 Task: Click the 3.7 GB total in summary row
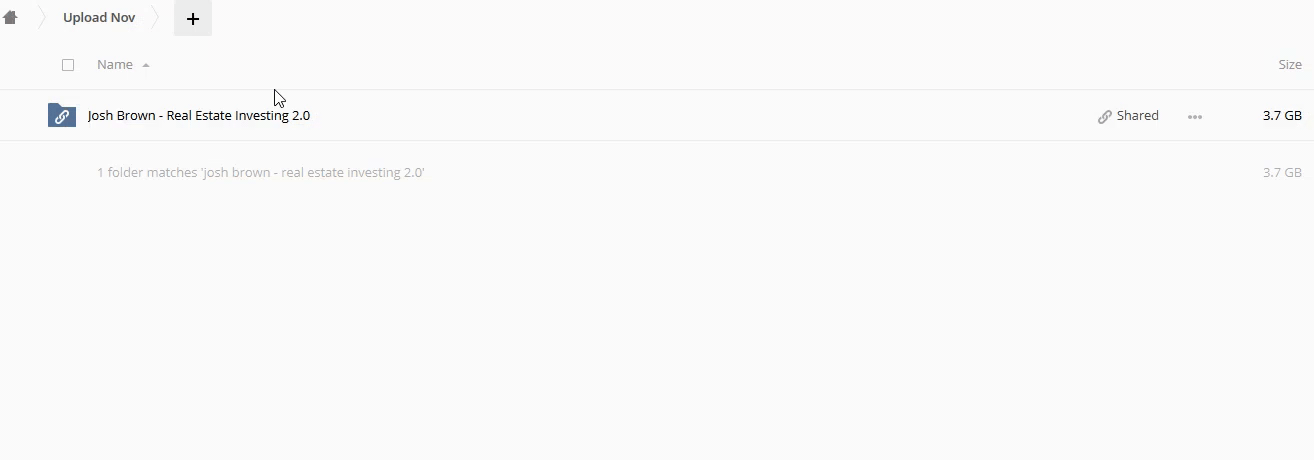1281,173
